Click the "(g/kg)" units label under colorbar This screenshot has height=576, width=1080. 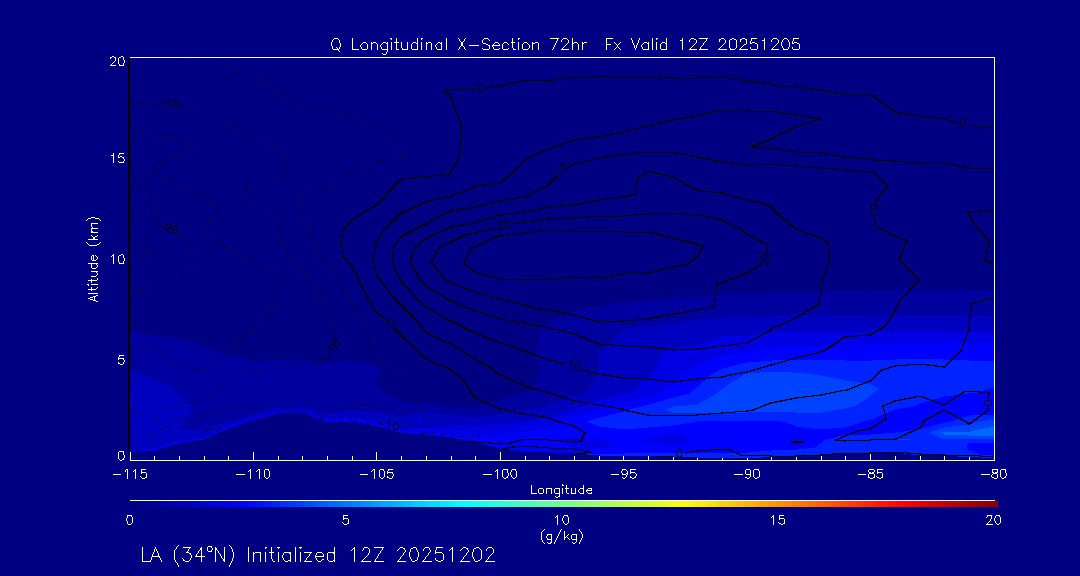[x=561, y=536]
